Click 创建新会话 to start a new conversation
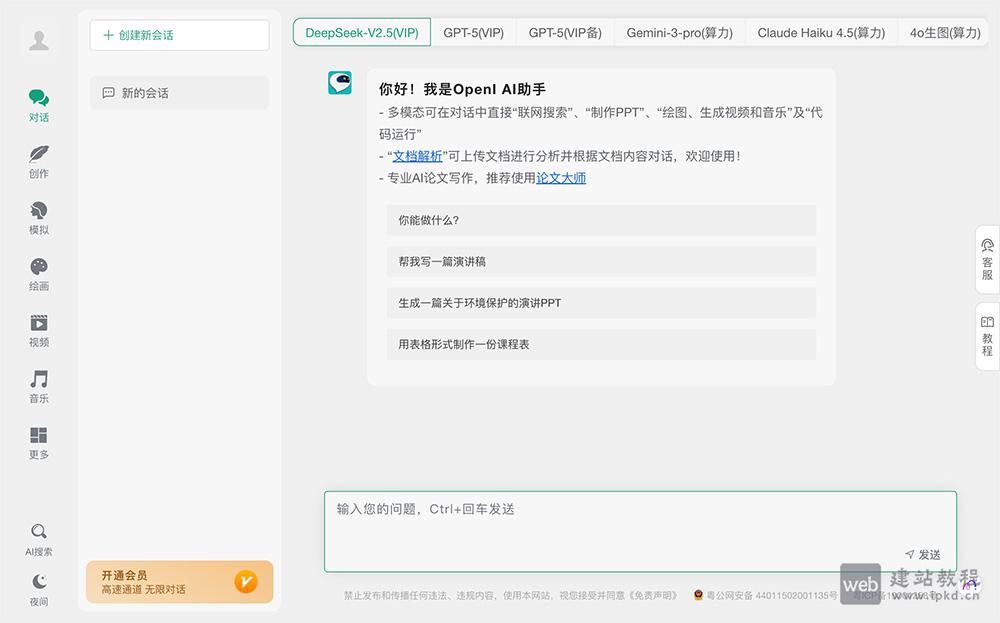This screenshot has width=1000, height=623. (x=179, y=35)
